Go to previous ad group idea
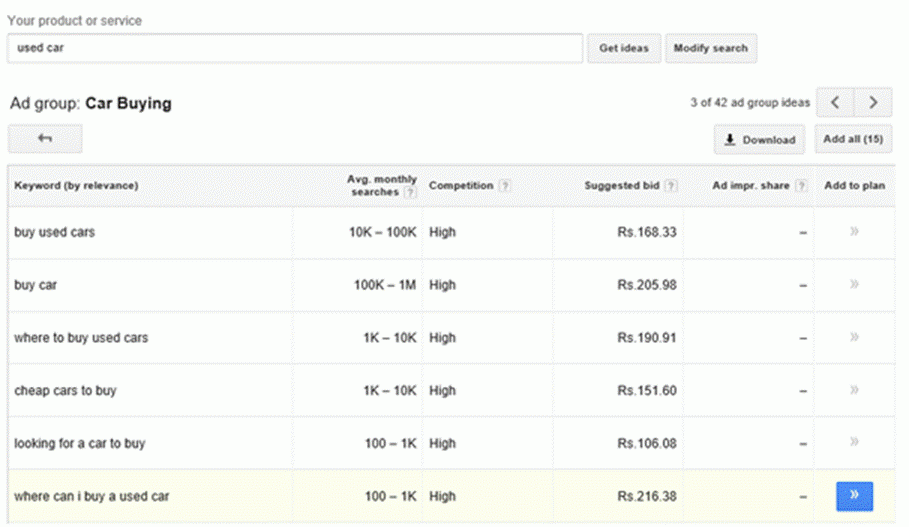The width and height of the screenshot is (909, 527). tap(835, 103)
